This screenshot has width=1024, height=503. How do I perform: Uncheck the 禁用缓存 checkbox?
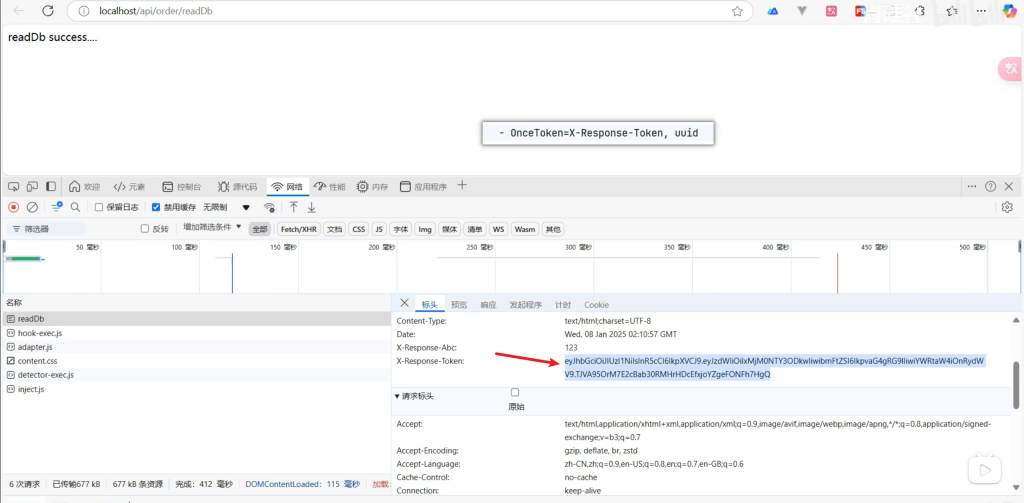click(156, 207)
